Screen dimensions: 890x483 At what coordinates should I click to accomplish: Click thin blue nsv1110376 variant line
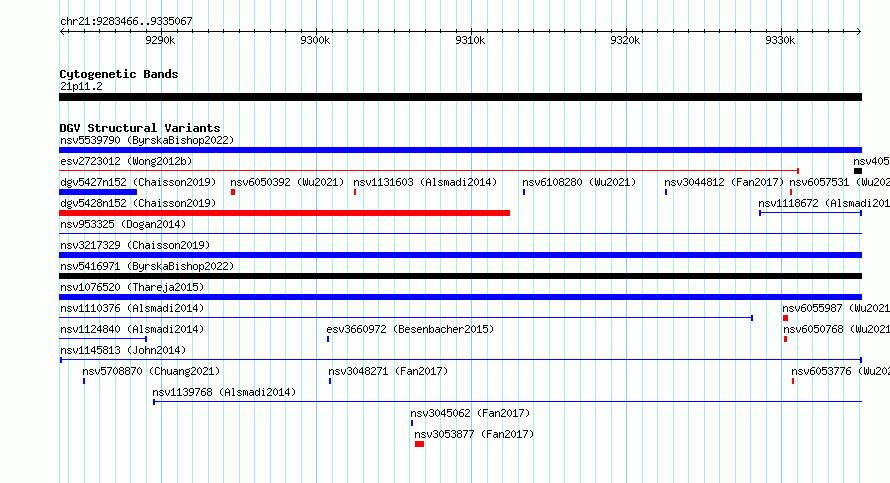pyautogui.click(x=406, y=318)
